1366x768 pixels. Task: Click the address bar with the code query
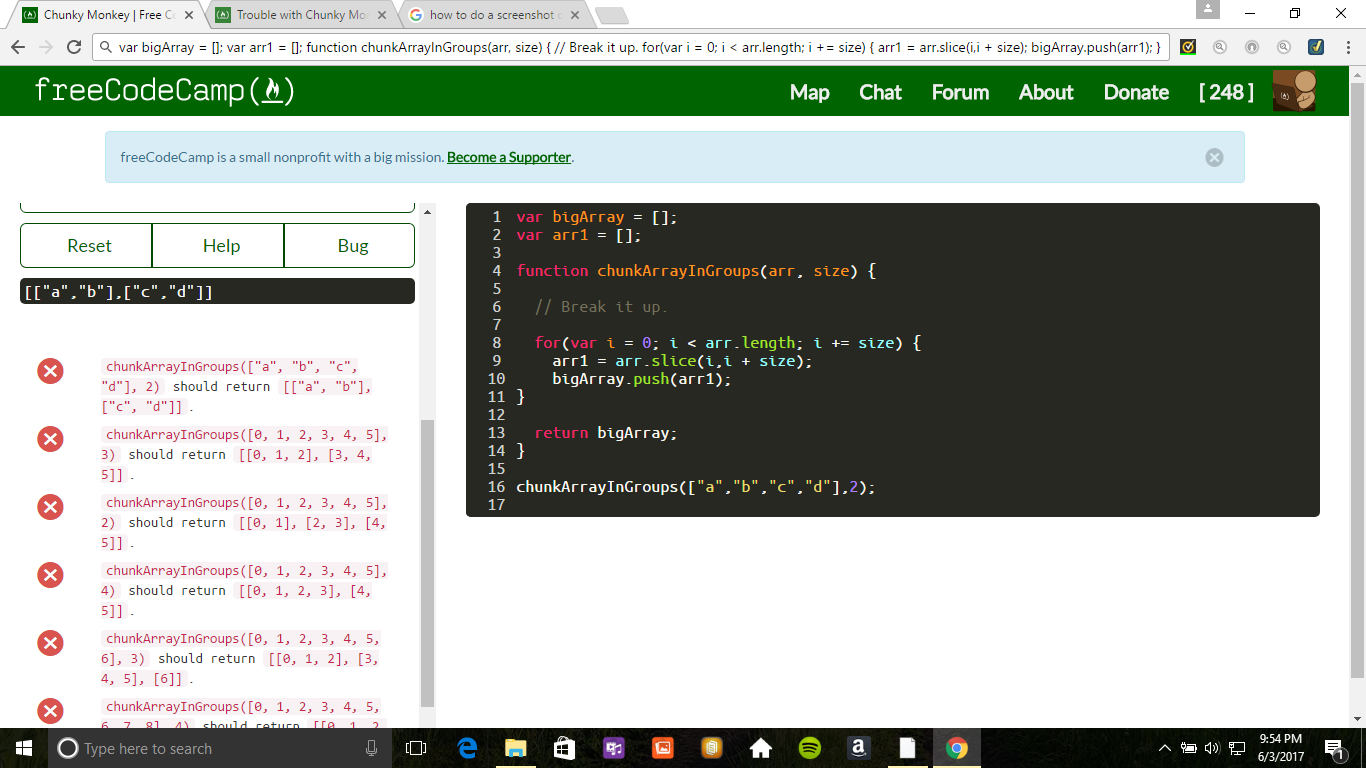630,47
